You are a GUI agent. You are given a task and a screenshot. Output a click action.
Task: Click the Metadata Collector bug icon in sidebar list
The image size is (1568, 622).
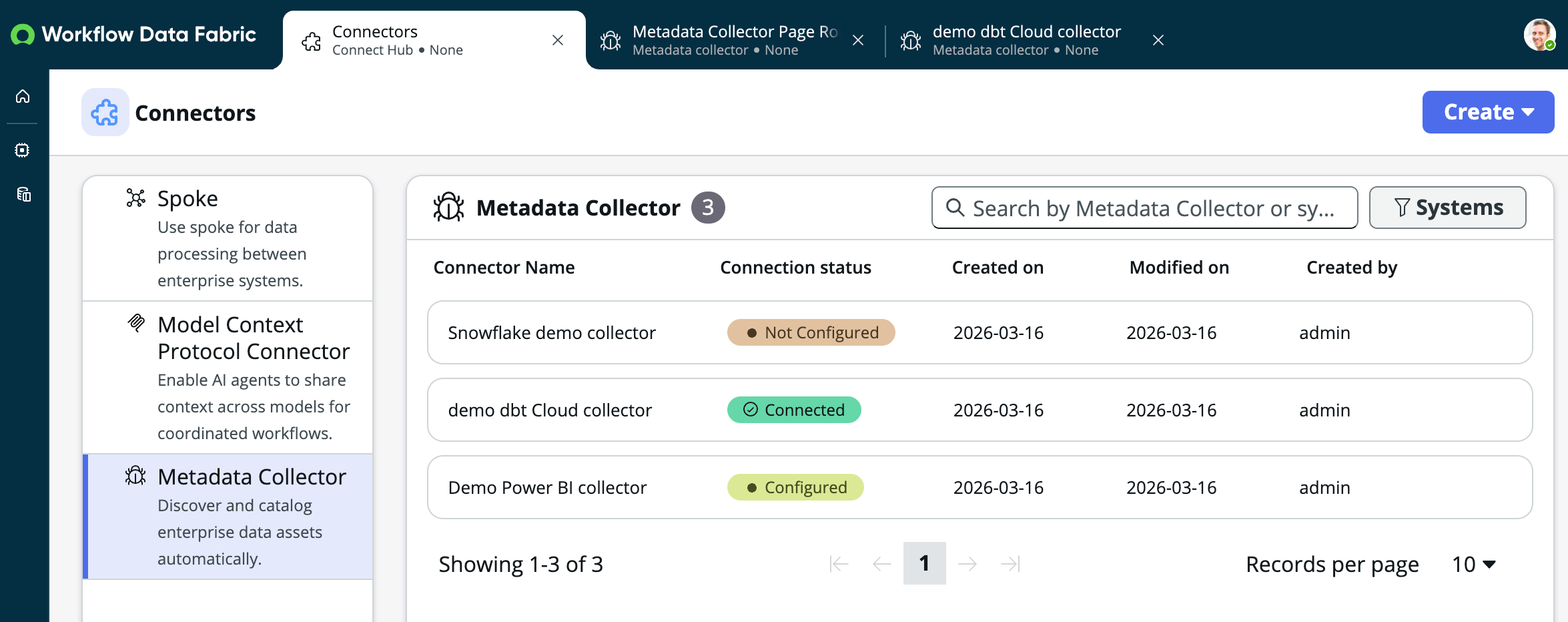click(135, 476)
